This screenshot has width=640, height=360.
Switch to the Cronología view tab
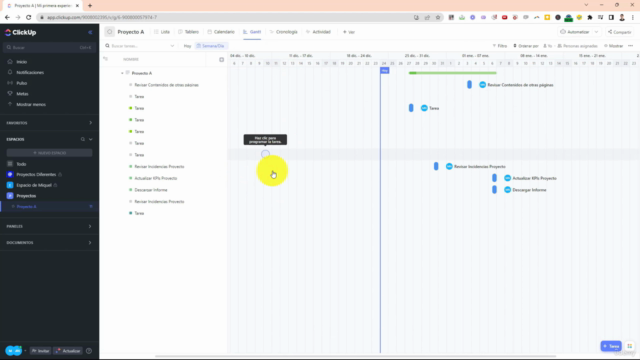click(x=283, y=32)
